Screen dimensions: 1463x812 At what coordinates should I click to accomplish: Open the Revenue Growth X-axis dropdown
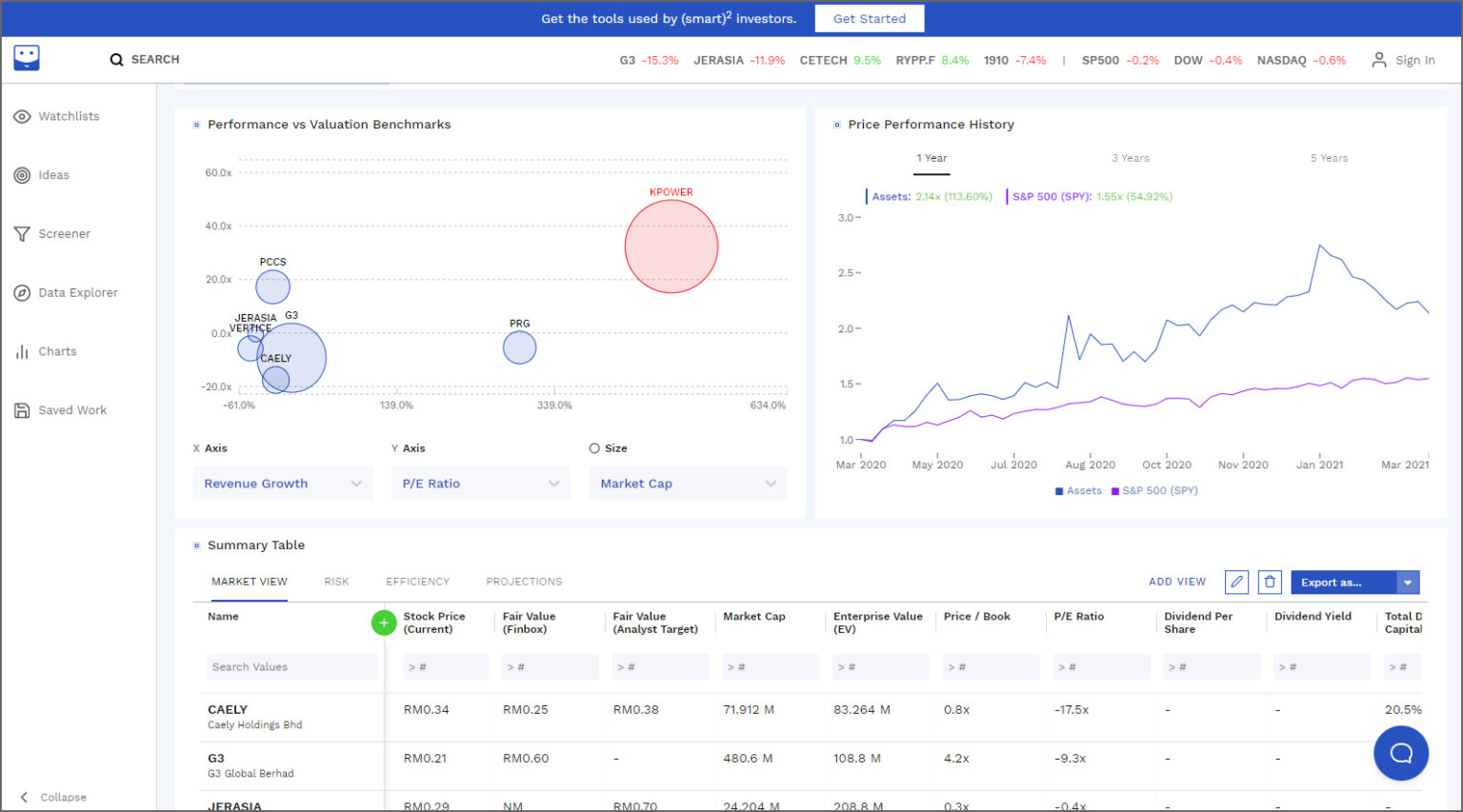(x=282, y=483)
